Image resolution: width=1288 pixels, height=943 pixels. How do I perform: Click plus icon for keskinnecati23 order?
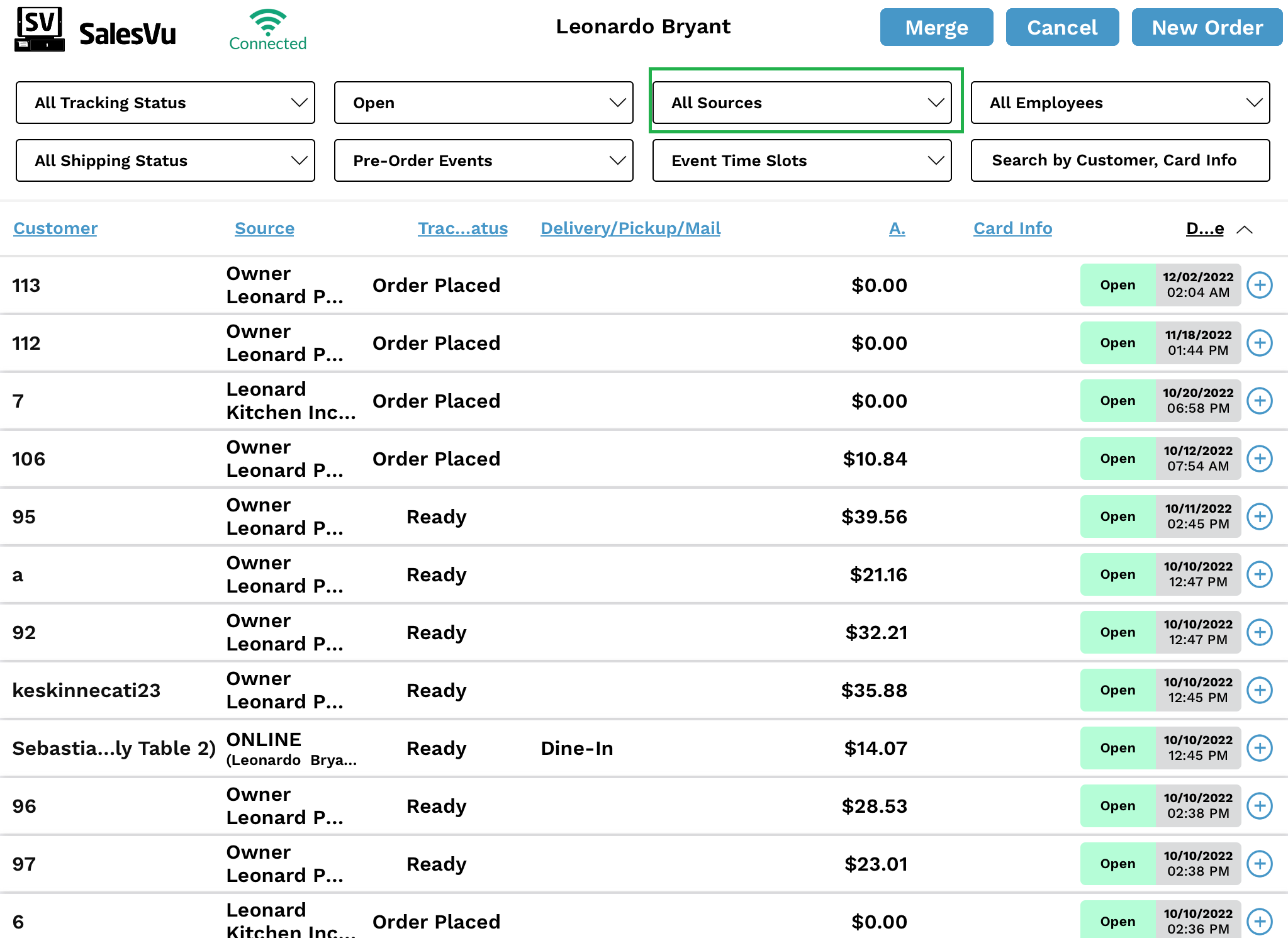point(1260,690)
